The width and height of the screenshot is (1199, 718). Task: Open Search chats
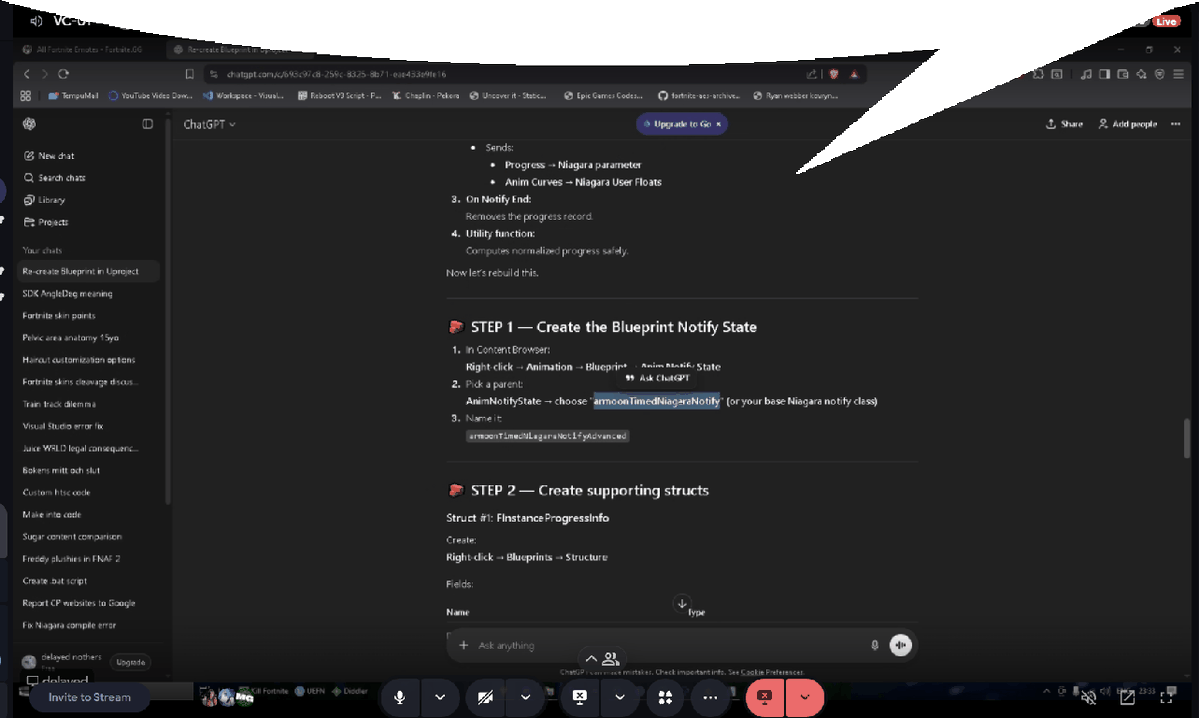(x=54, y=177)
